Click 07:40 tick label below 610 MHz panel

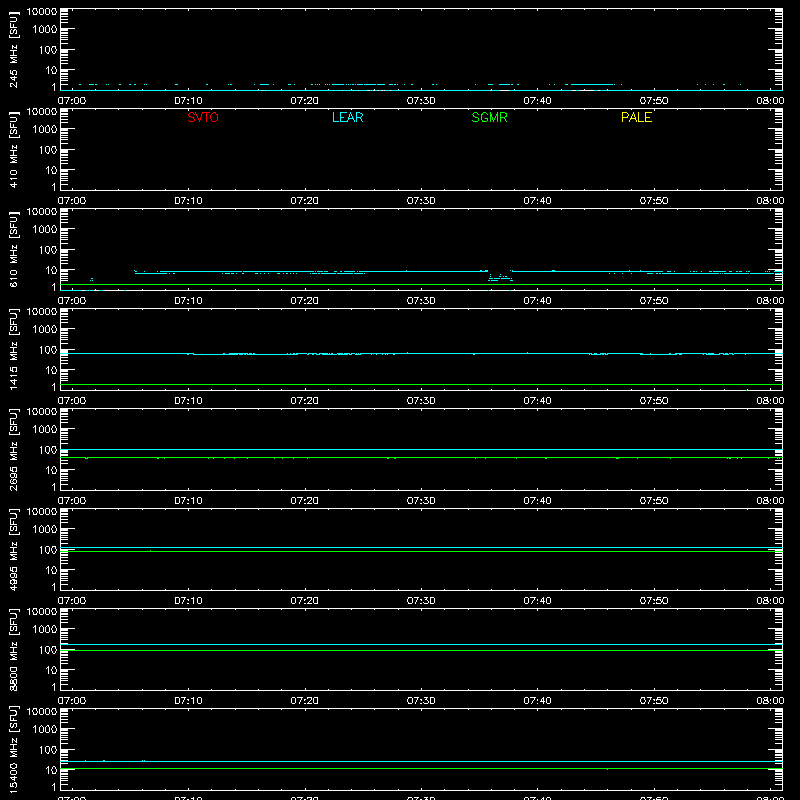pos(537,301)
